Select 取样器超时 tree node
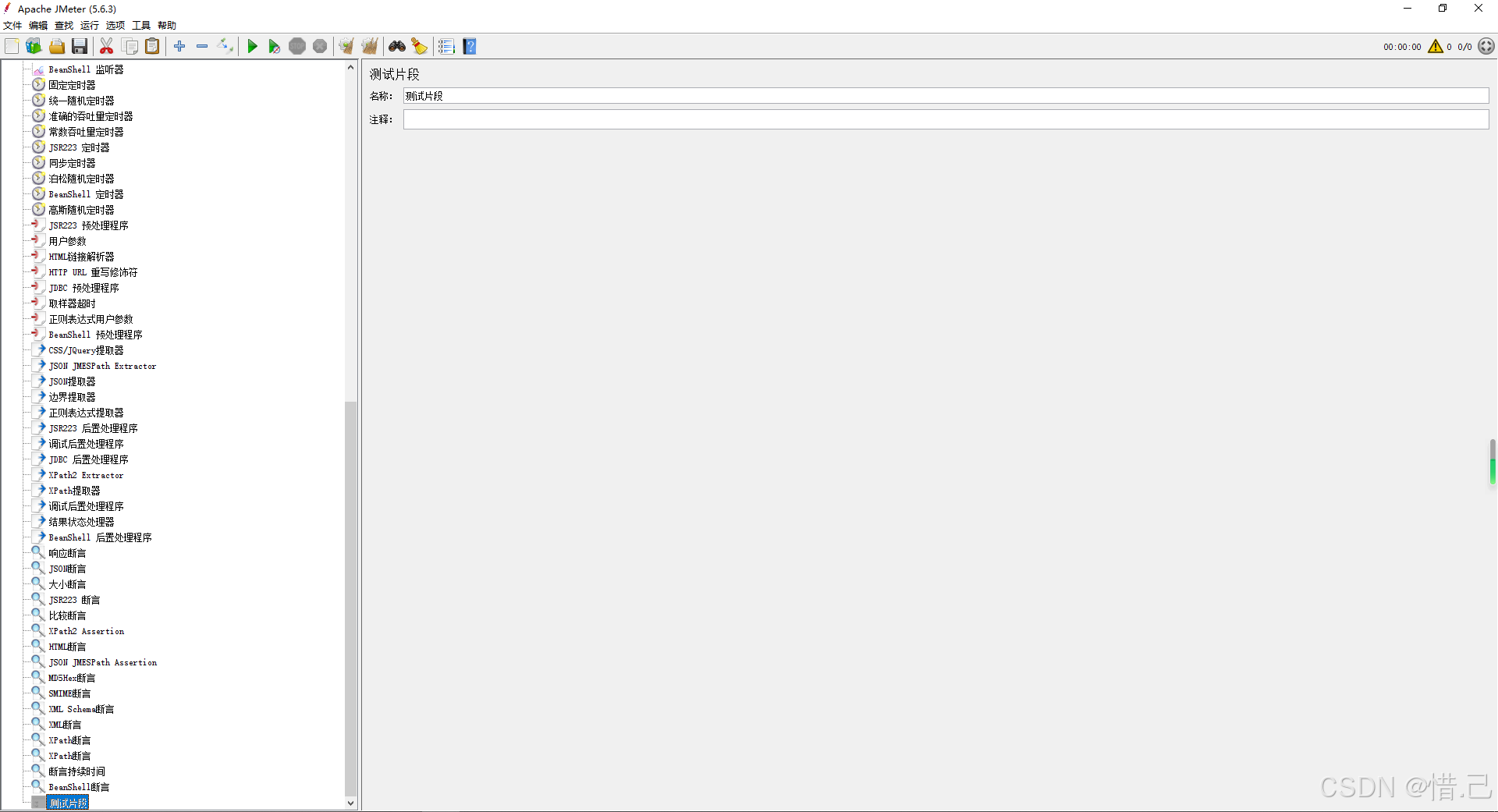Screen dimensions: 1498x812 (x=72, y=303)
